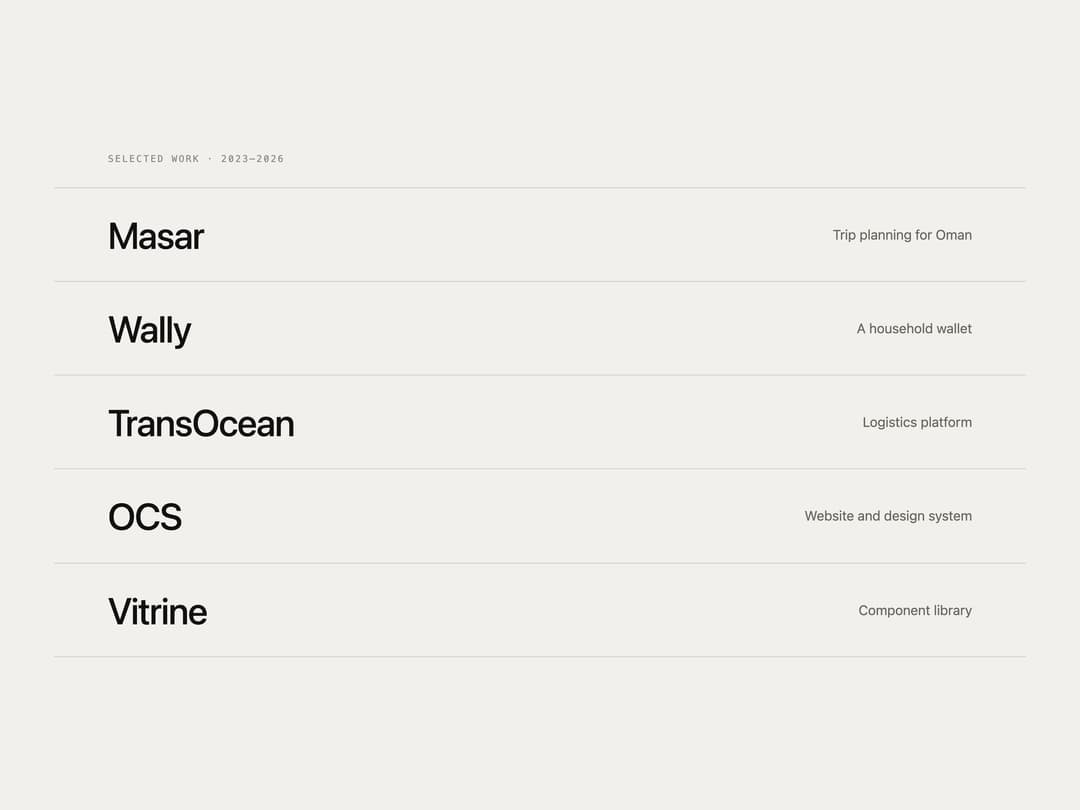Click the divider between Wally and TransOcean rows
This screenshot has width=1080, height=810.
(540, 375)
